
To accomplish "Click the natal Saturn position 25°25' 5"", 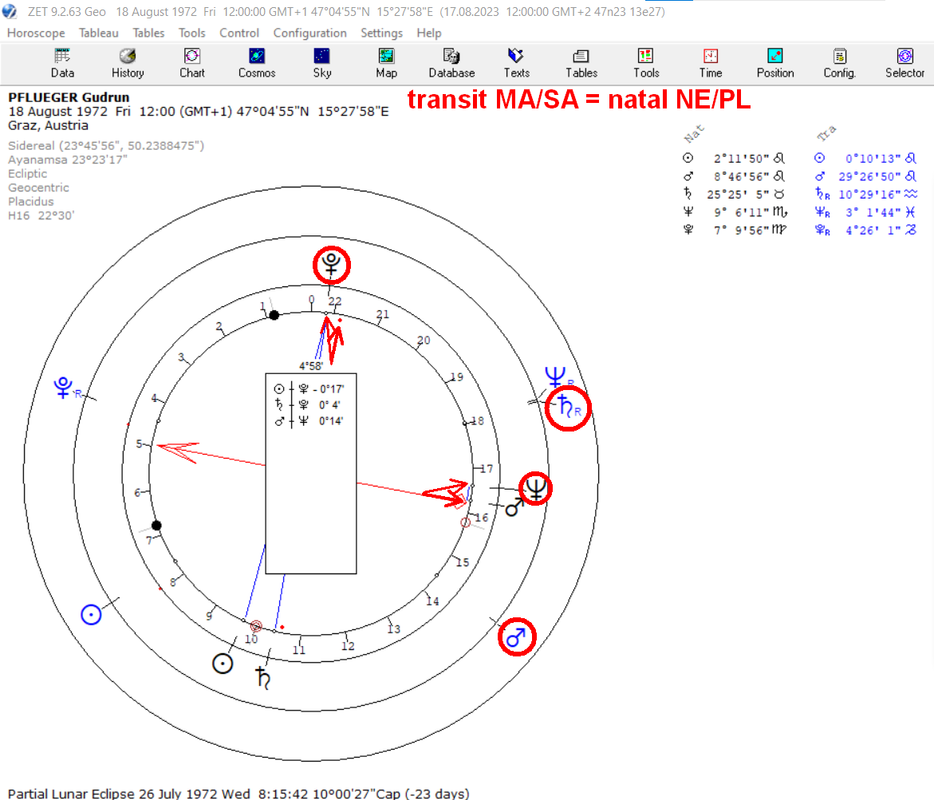I will tap(737, 194).
